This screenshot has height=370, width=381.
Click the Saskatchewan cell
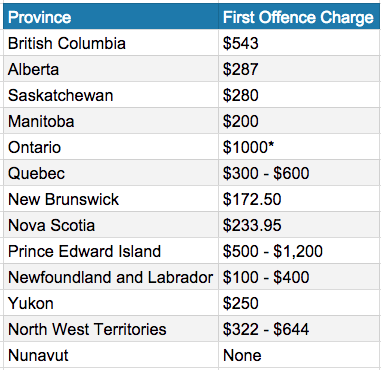coord(111,95)
